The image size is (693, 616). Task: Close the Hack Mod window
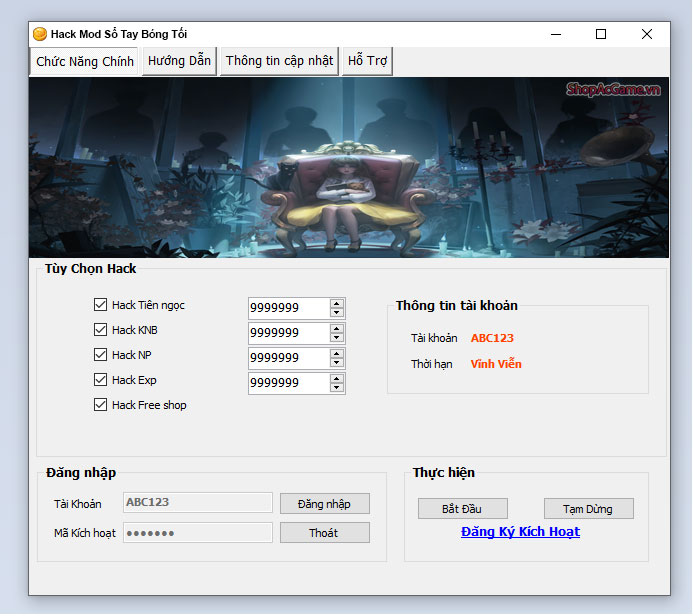tap(647, 34)
